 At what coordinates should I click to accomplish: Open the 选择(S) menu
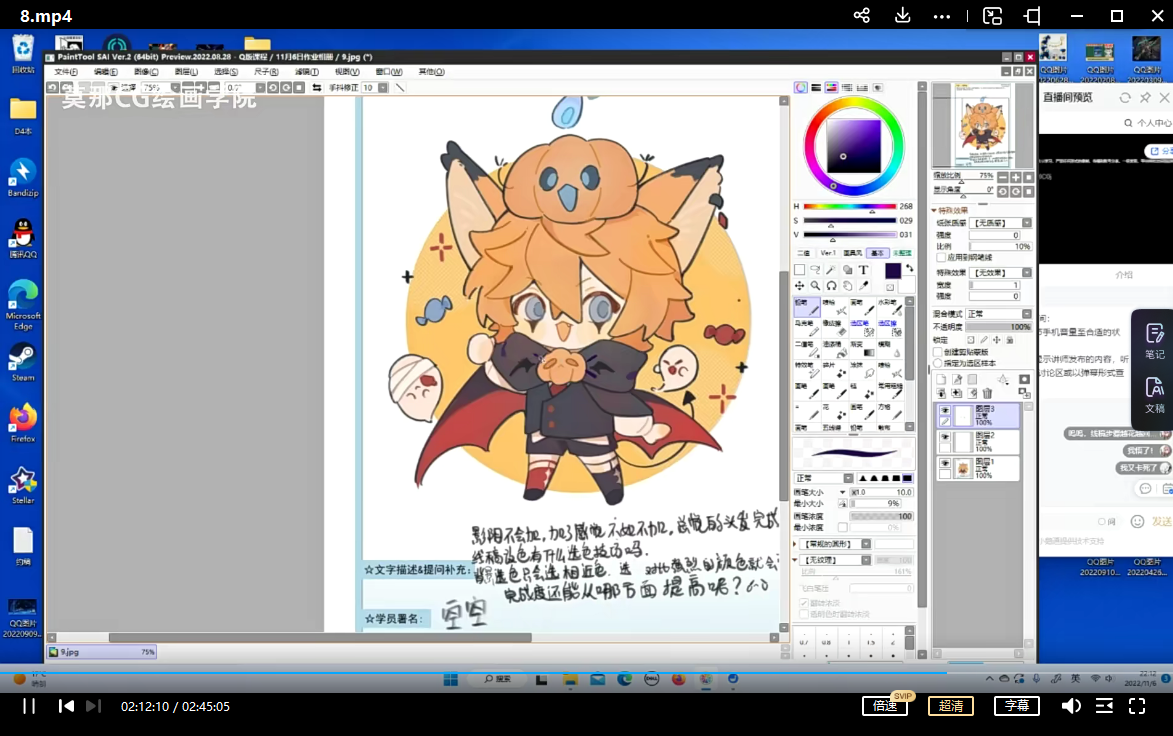226,72
